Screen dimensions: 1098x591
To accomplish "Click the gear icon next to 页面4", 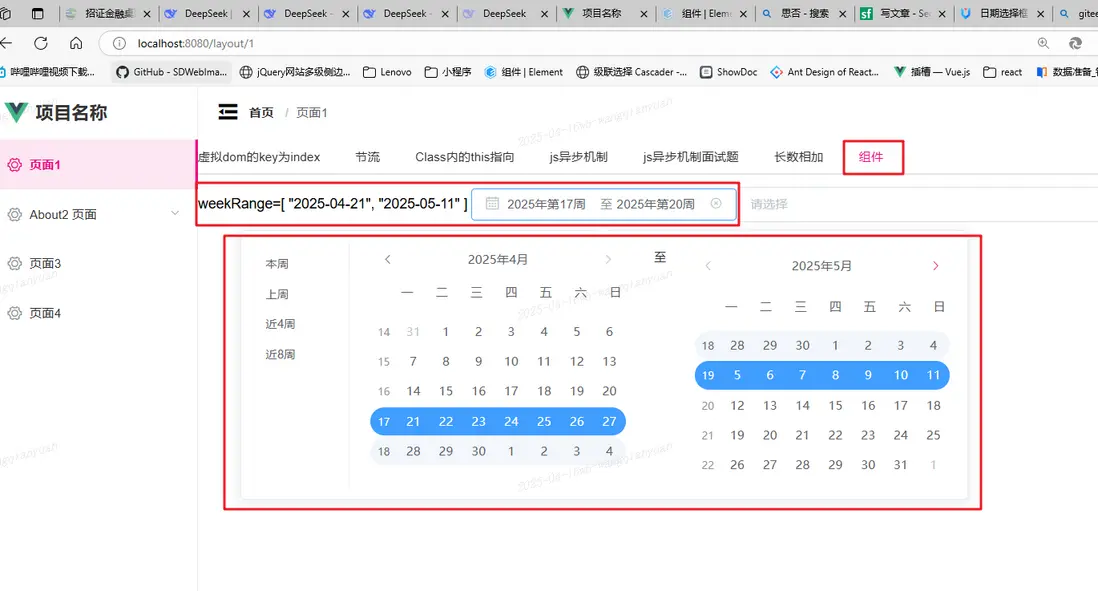I will pos(15,313).
